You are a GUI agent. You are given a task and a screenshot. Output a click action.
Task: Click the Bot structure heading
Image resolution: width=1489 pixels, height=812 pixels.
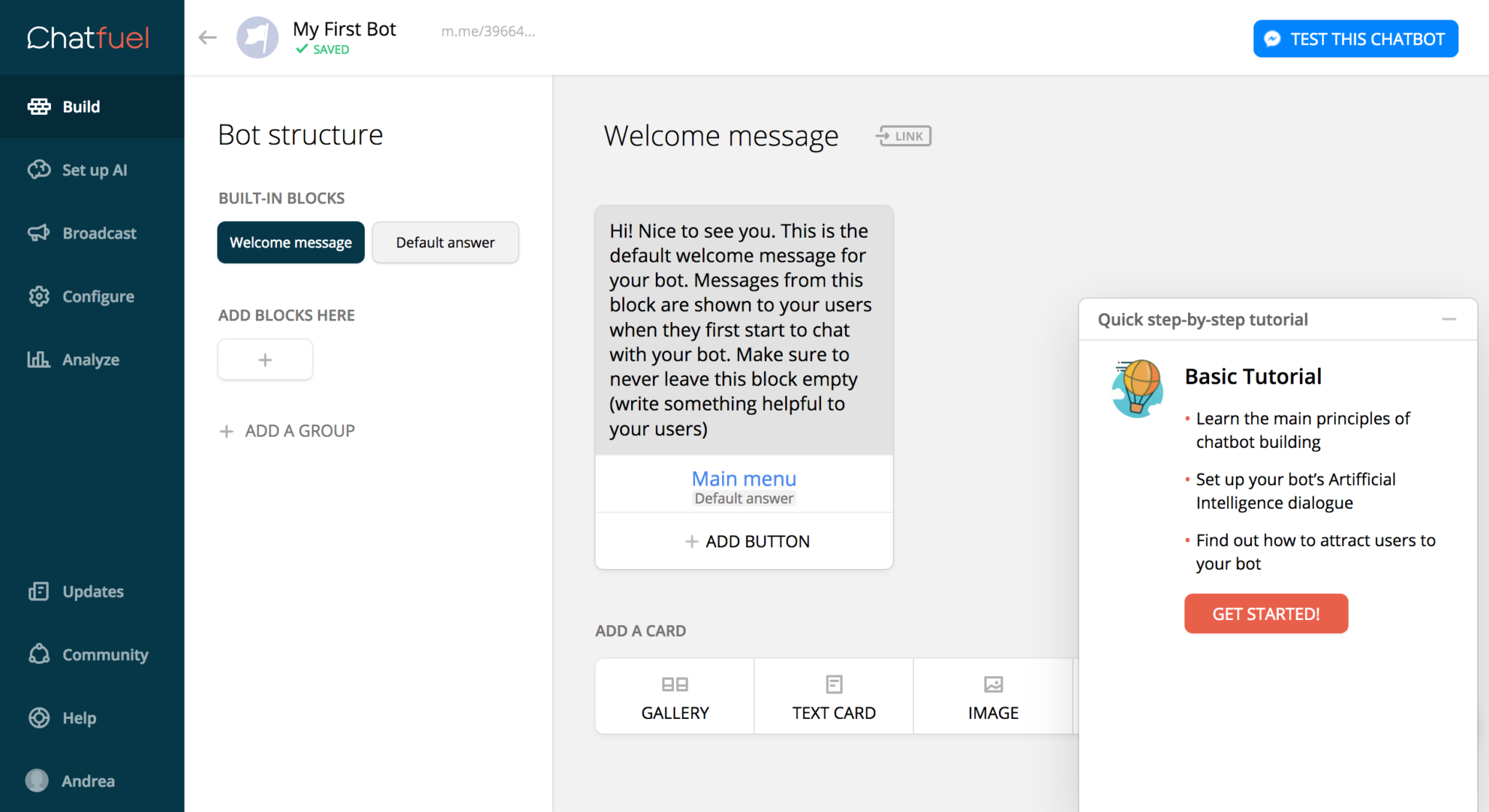point(300,135)
